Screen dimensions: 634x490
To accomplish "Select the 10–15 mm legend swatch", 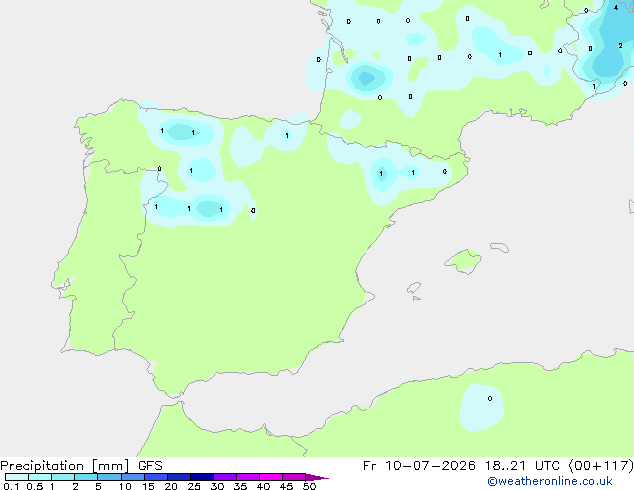I will 132,477.
